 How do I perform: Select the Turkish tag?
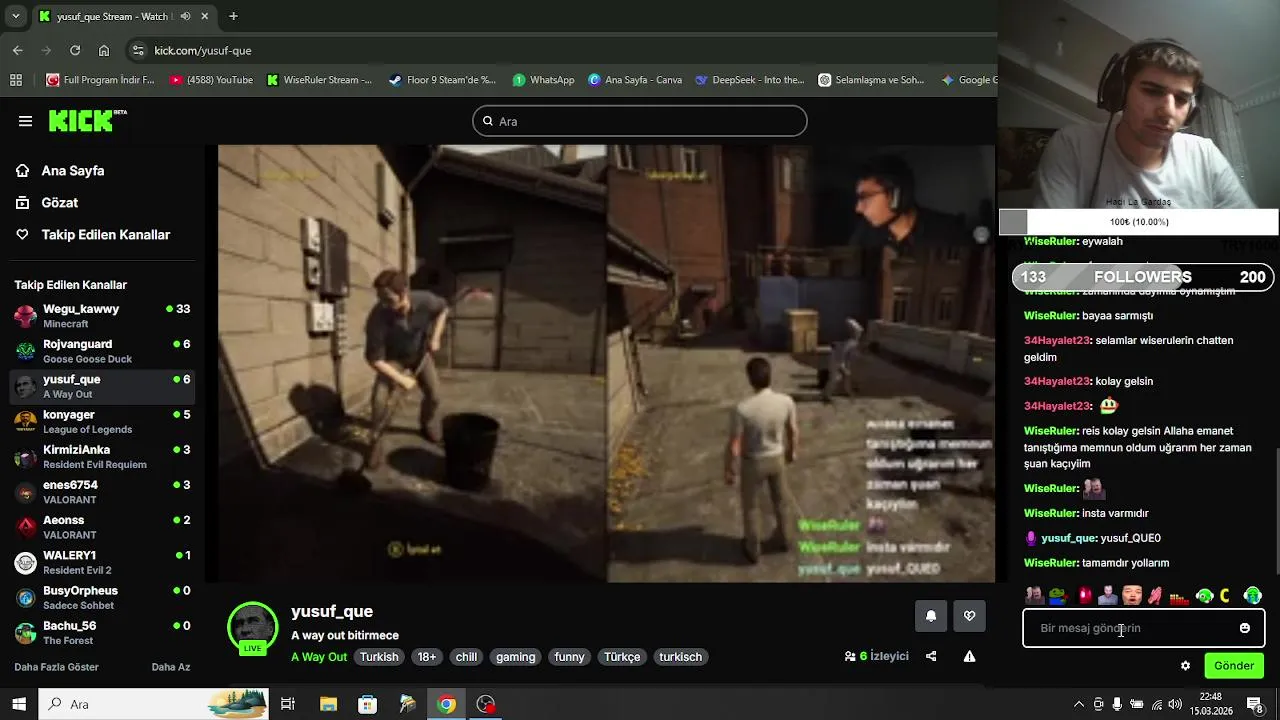tap(379, 657)
